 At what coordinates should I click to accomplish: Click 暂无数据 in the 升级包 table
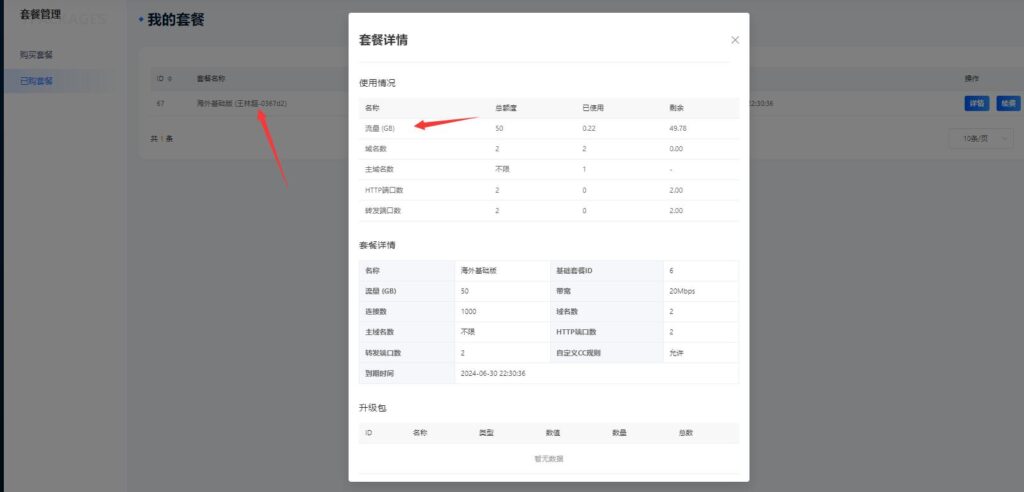click(549, 458)
